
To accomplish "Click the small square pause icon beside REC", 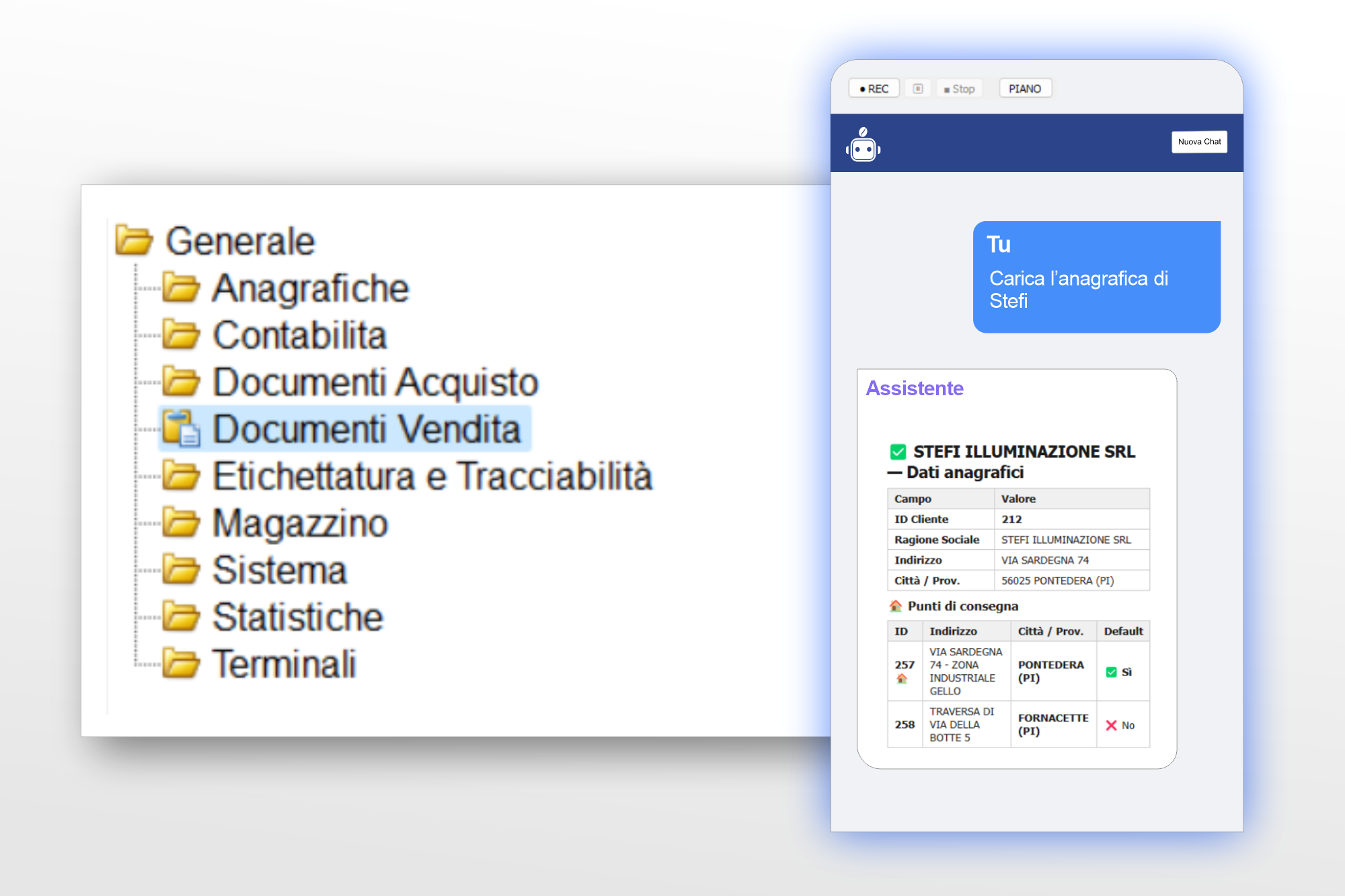I will [918, 89].
